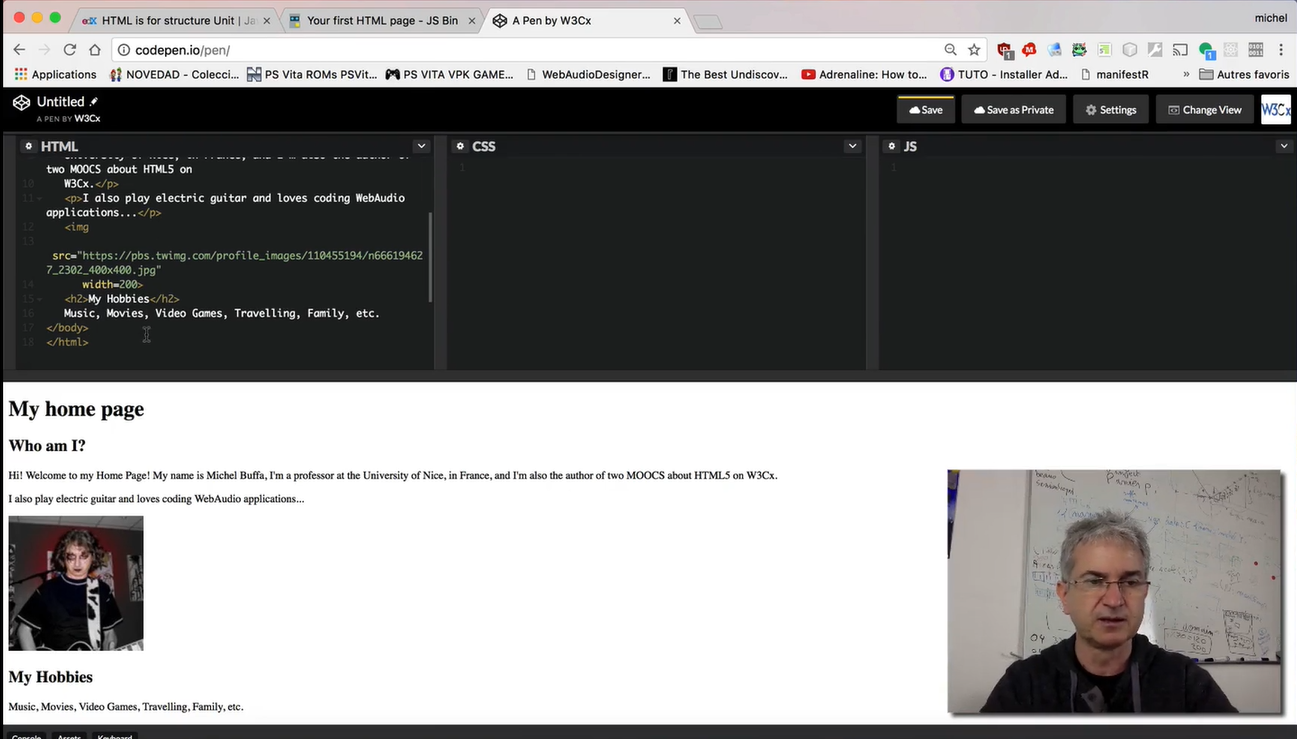Click the binary digits extension icon
The height and width of the screenshot is (739, 1297).
[x=1256, y=50]
